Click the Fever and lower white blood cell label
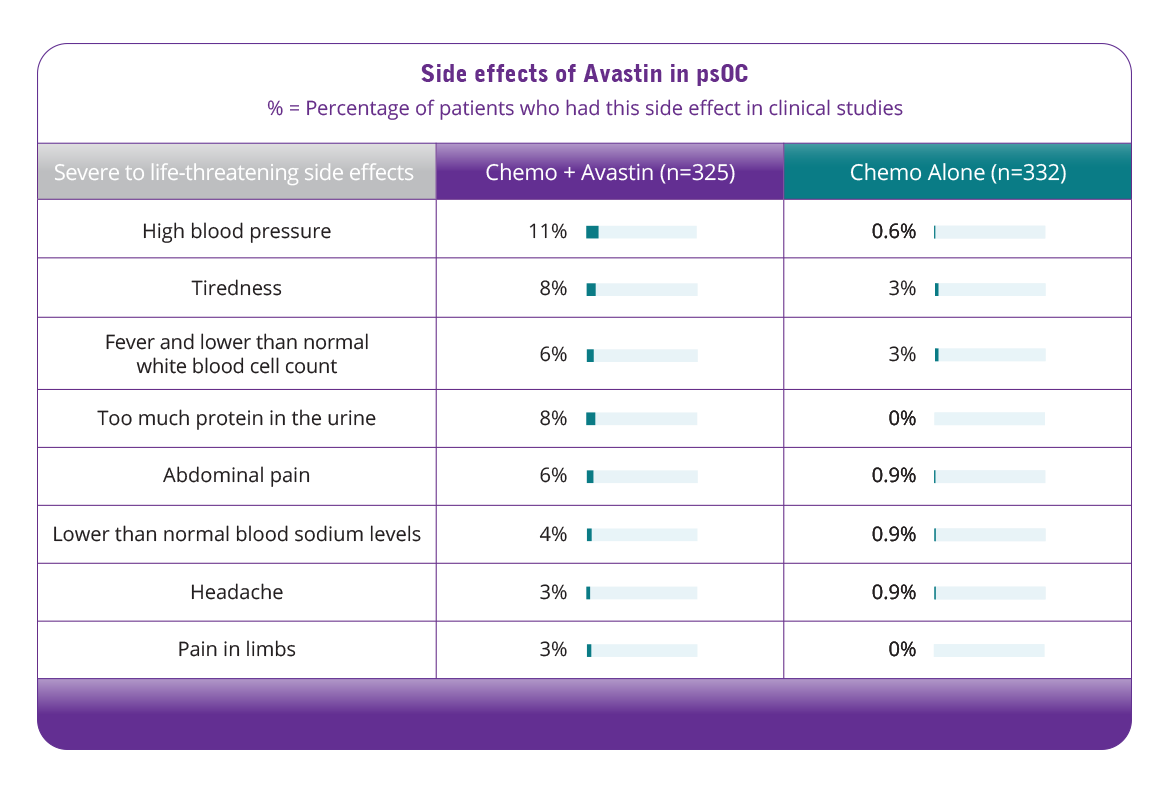 [x=237, y=354]
